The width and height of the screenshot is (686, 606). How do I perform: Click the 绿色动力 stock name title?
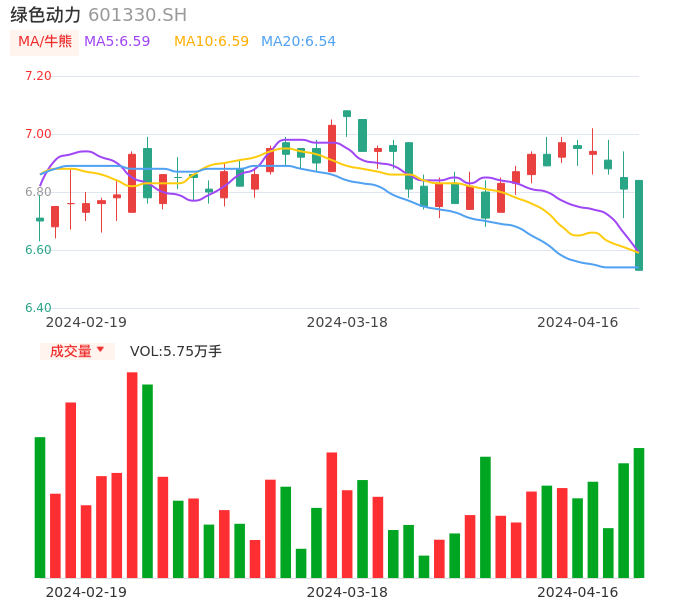(45, 15)
